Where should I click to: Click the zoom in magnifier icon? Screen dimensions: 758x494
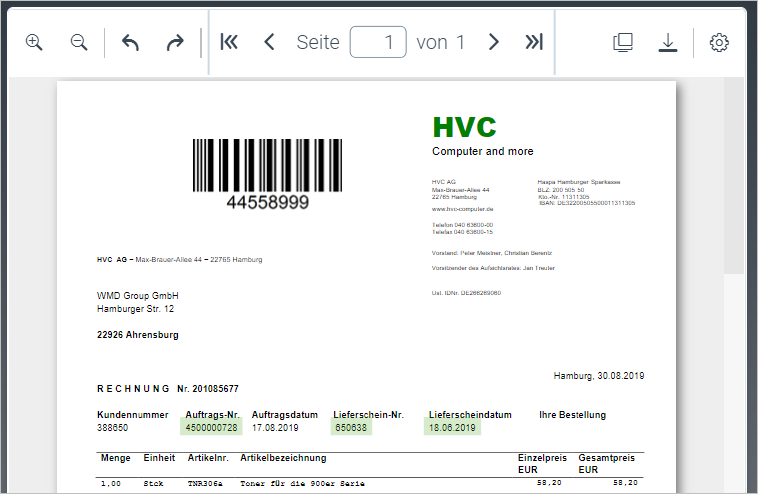pyautogui.click(x=34, y=42)
